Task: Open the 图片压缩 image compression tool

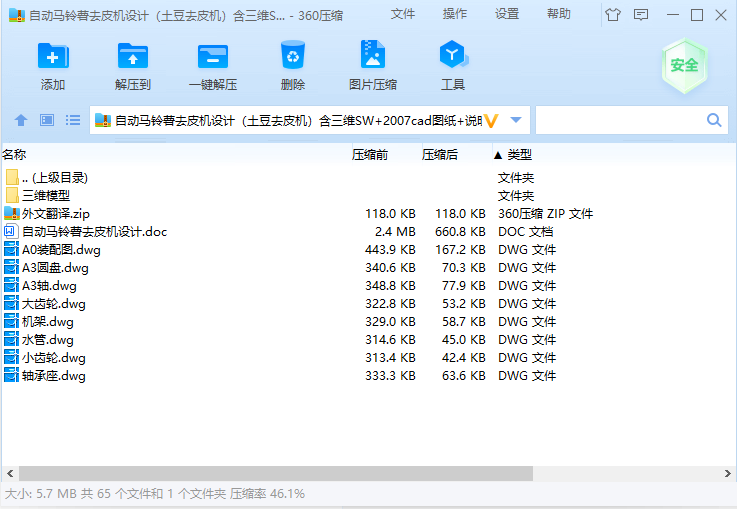Action: [373, 54]
